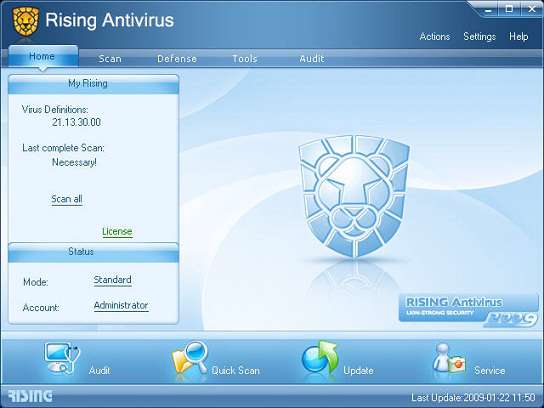Open the Help menu
This screenshot has height=408, width=544.
[519, 36]
